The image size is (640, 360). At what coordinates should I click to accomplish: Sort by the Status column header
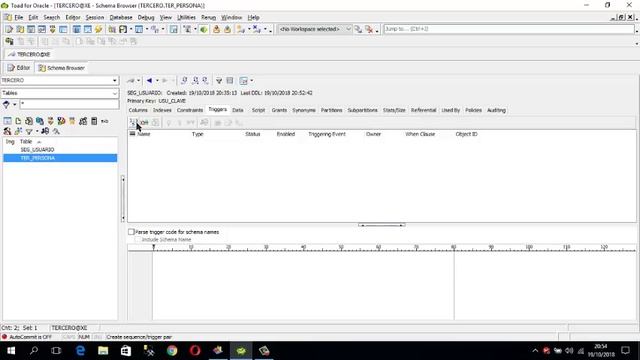[x=253, y=134]
